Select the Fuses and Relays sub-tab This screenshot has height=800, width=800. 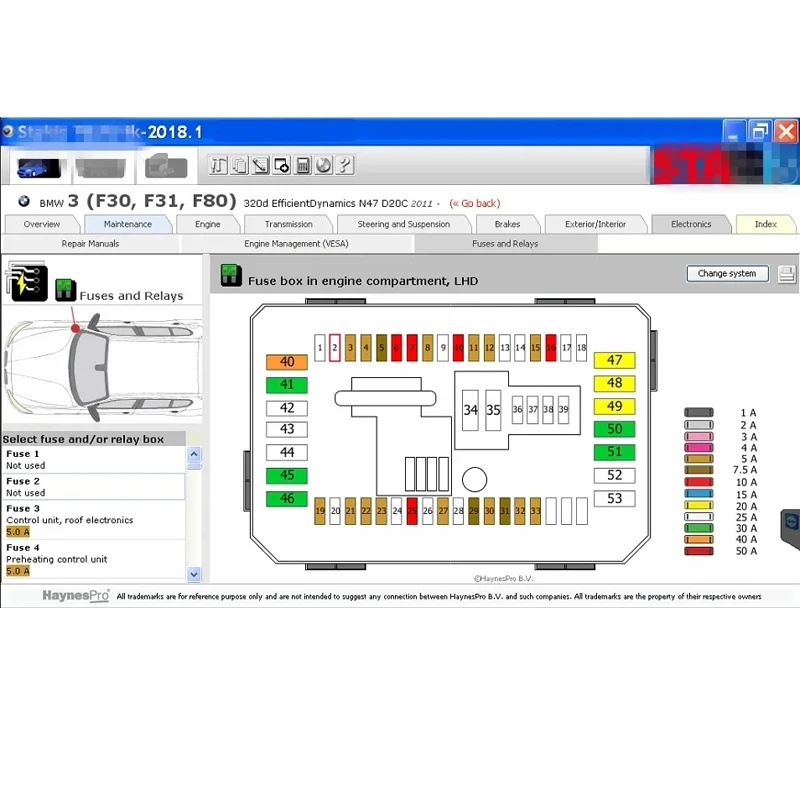[x=505, y=244]
